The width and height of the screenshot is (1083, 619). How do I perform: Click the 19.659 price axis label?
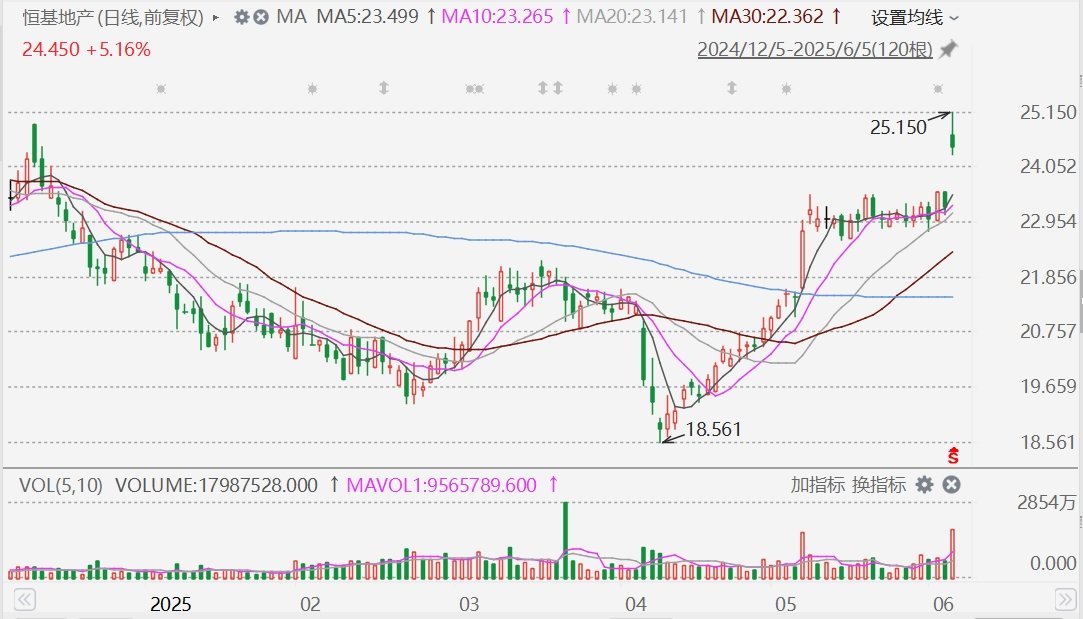(1048, 385)
